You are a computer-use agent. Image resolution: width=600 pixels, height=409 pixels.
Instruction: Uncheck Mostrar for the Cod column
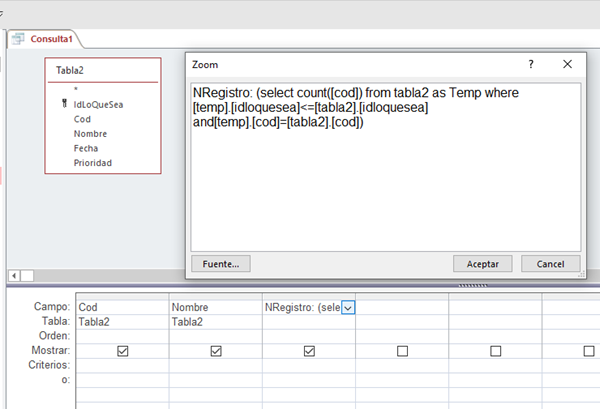(122, 351)
